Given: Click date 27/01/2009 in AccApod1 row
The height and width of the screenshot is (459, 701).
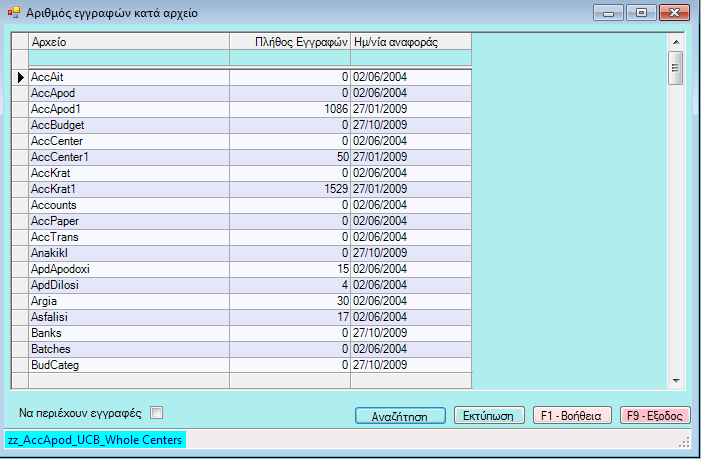Looking at the screenshot, I should tap(411, 109).
